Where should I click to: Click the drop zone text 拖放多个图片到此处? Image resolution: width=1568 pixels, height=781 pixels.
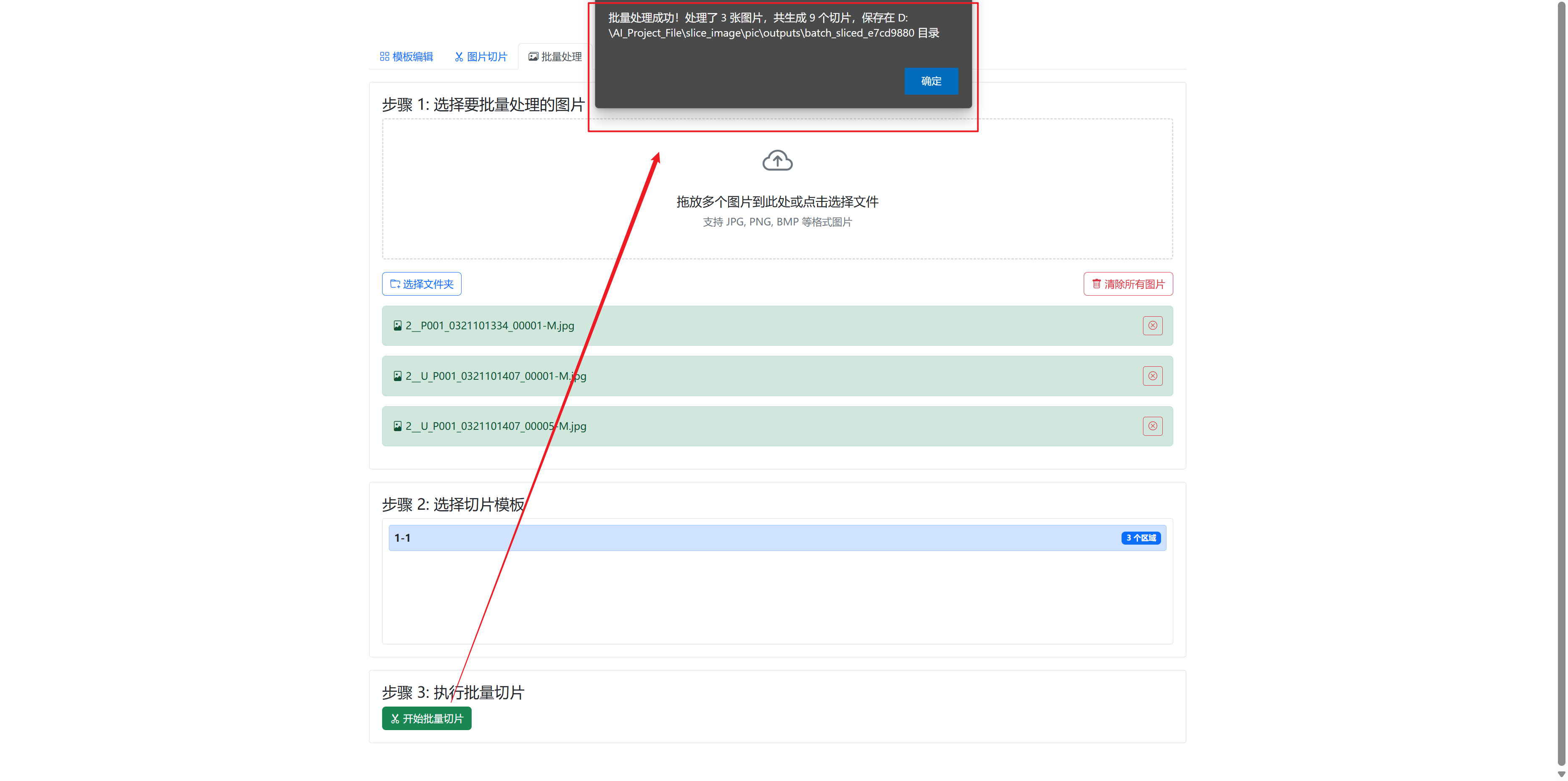coord(777,201)
